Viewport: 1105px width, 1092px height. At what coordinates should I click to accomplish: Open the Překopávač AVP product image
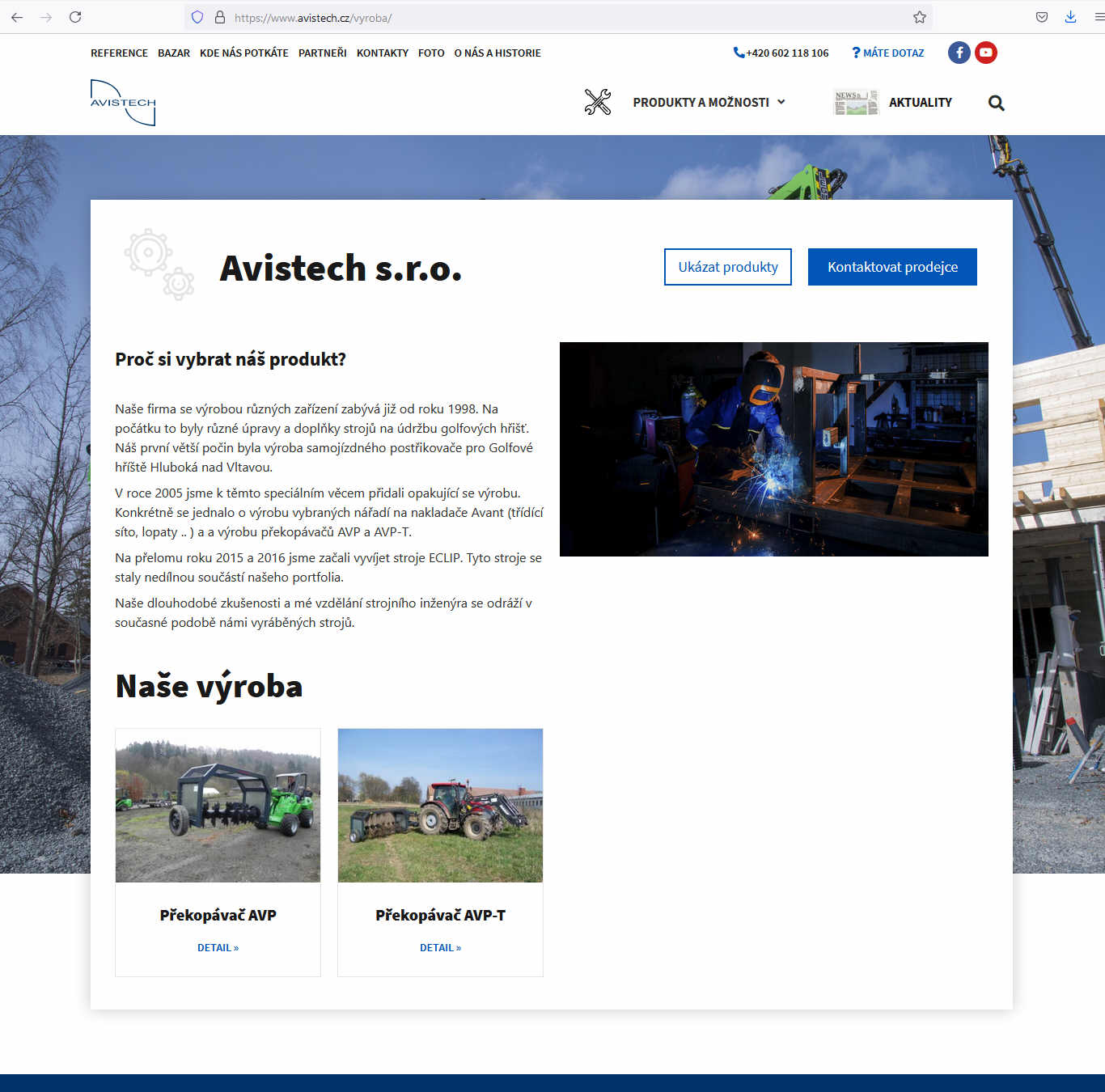point(218,806)
